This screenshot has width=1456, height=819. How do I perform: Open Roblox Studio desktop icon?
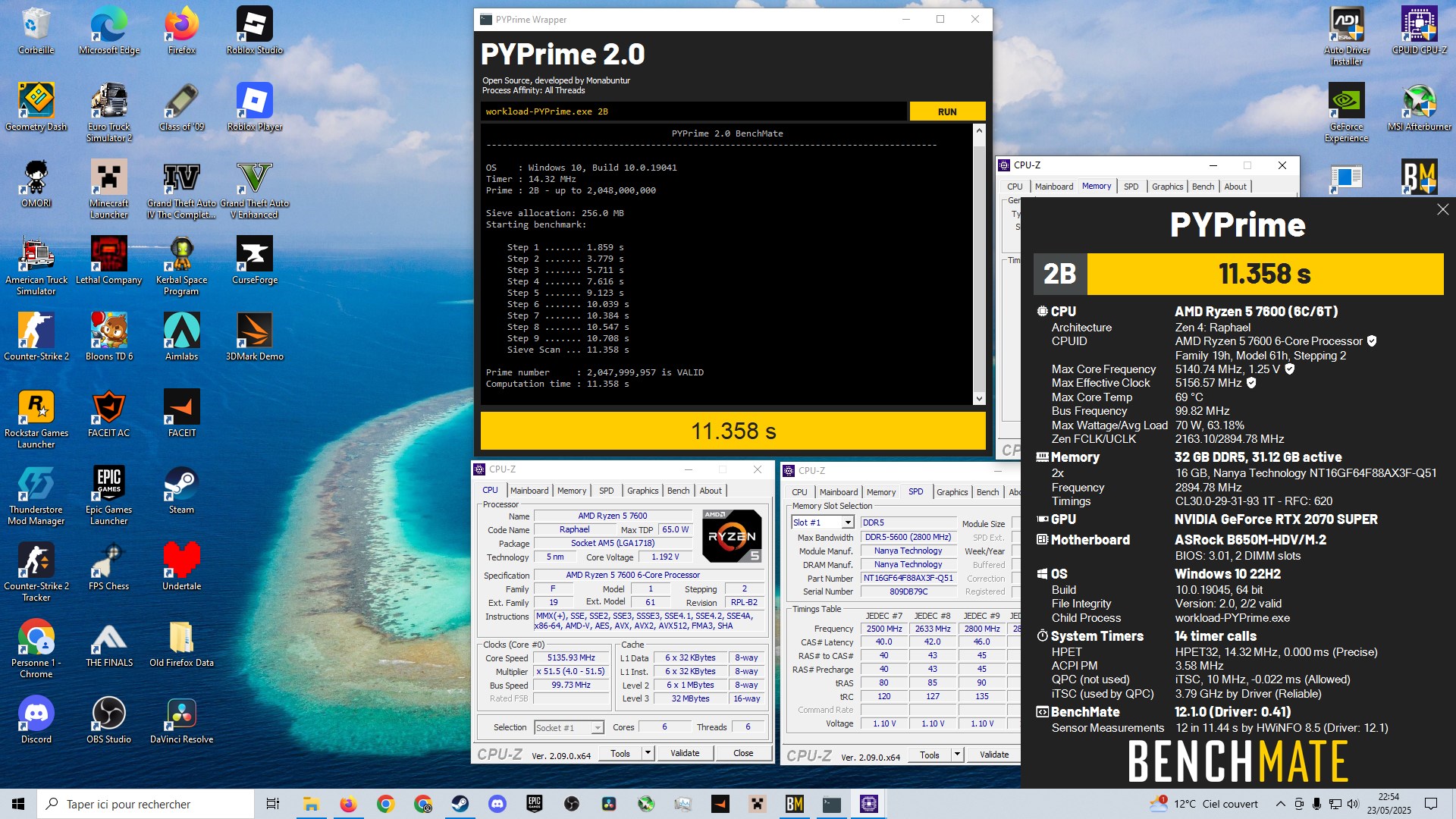pos(255,31)
